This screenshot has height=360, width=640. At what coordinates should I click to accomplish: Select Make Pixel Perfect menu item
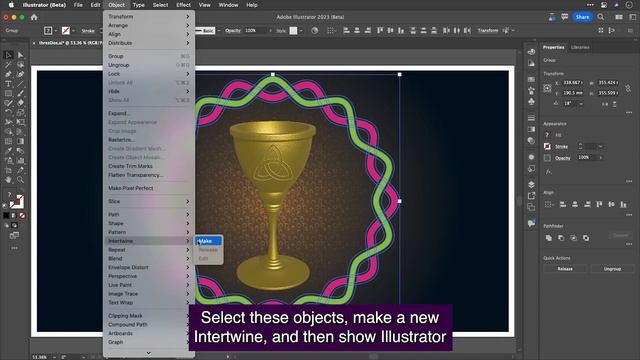pyautogui.click(x=131, y=188)
